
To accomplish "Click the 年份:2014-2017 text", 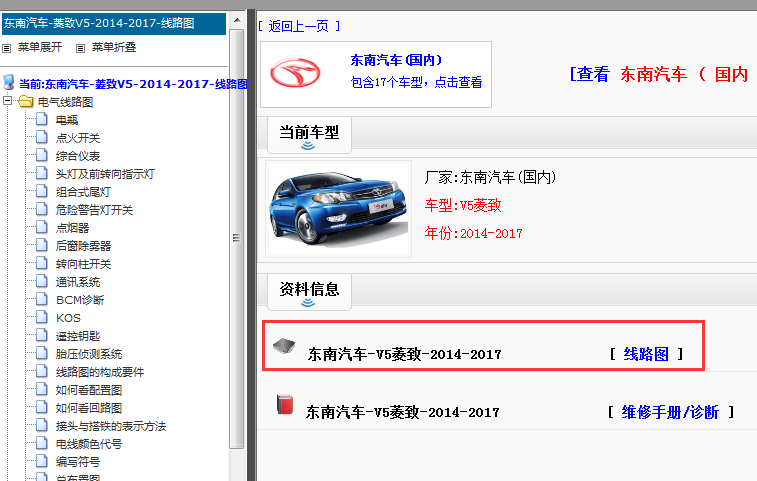I will tap(474, 234).
